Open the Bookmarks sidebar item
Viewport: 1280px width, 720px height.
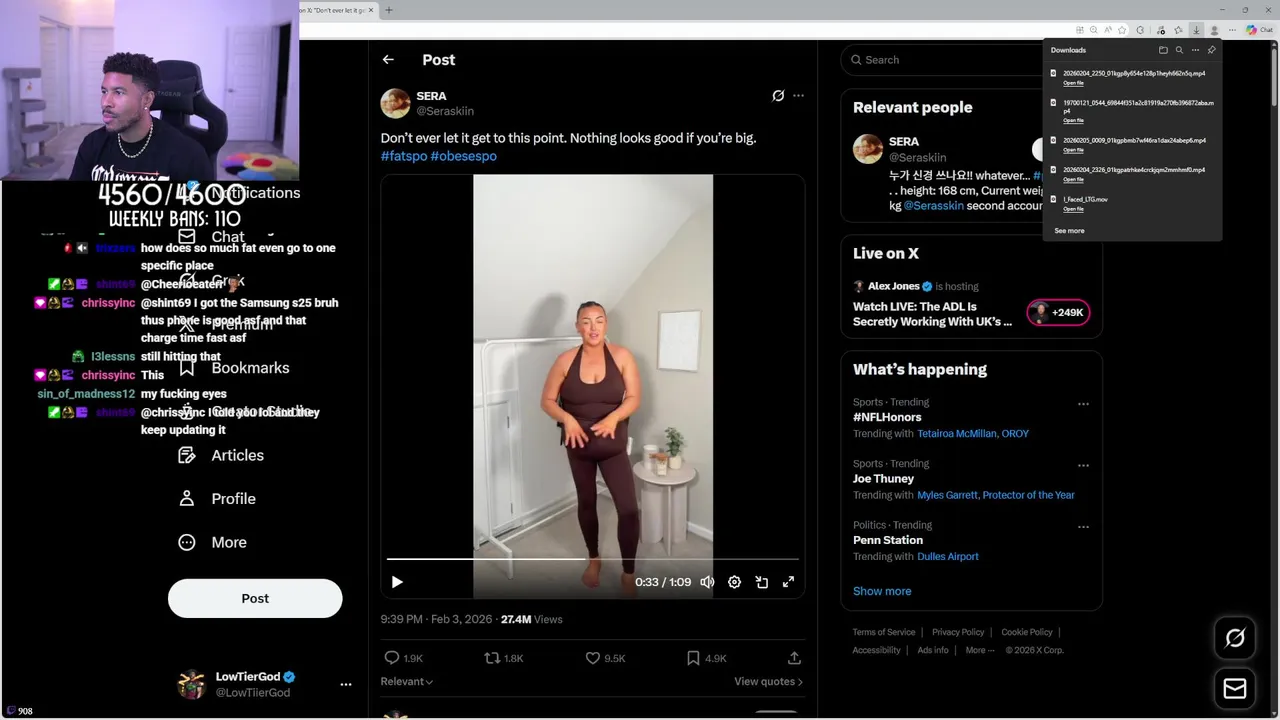pos(235,368)
